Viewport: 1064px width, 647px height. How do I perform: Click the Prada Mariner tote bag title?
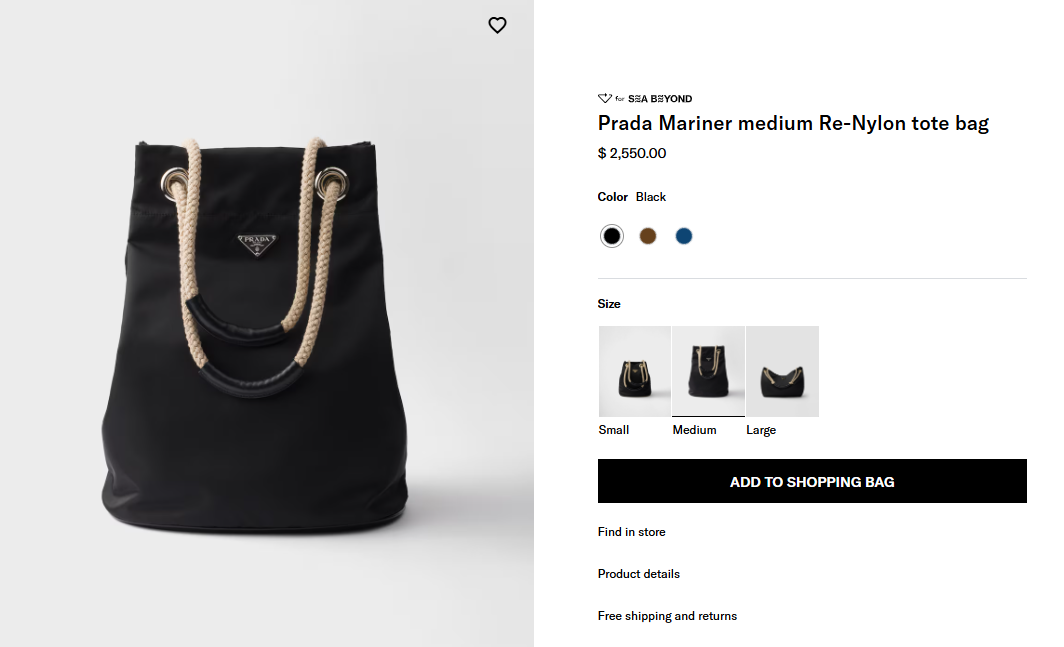[x=793, y=124]
